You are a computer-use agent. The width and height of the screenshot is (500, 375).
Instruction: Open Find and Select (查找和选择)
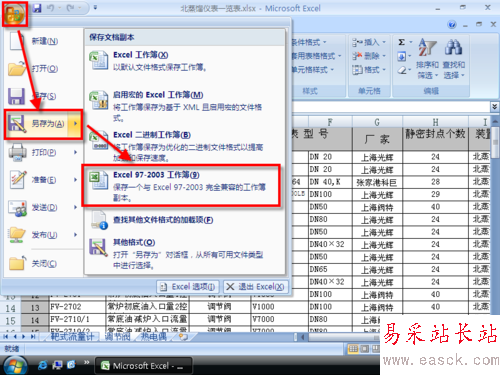(x=454, y=59)
